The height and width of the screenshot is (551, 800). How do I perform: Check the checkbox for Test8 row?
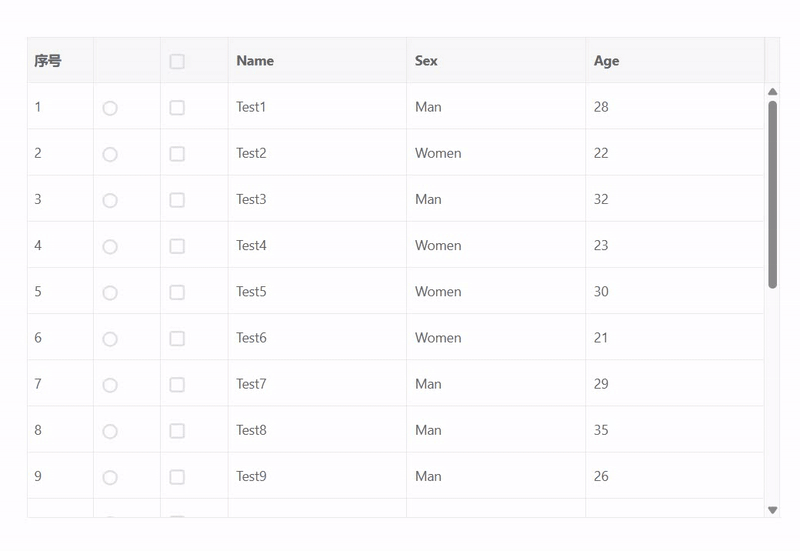pos(177,431)
